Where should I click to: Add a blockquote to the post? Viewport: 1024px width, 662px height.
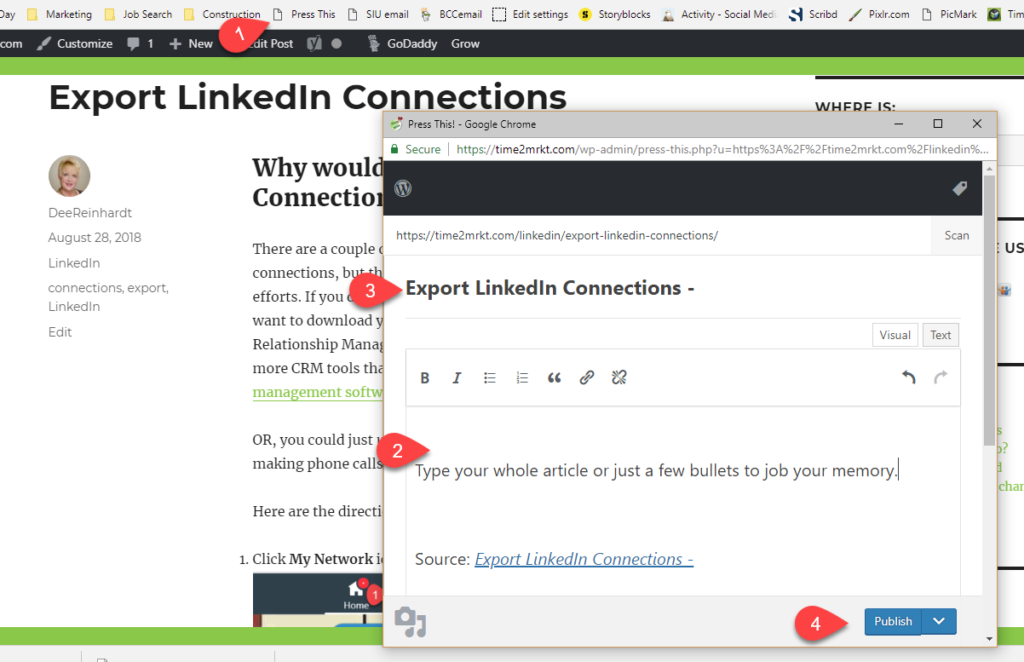pos(554,378)
